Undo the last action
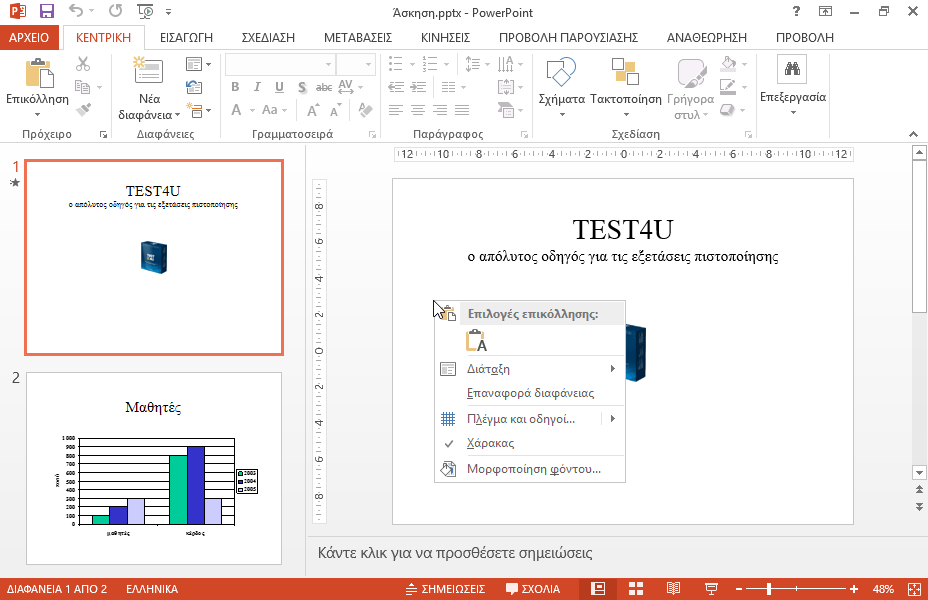 coord(75,11)
